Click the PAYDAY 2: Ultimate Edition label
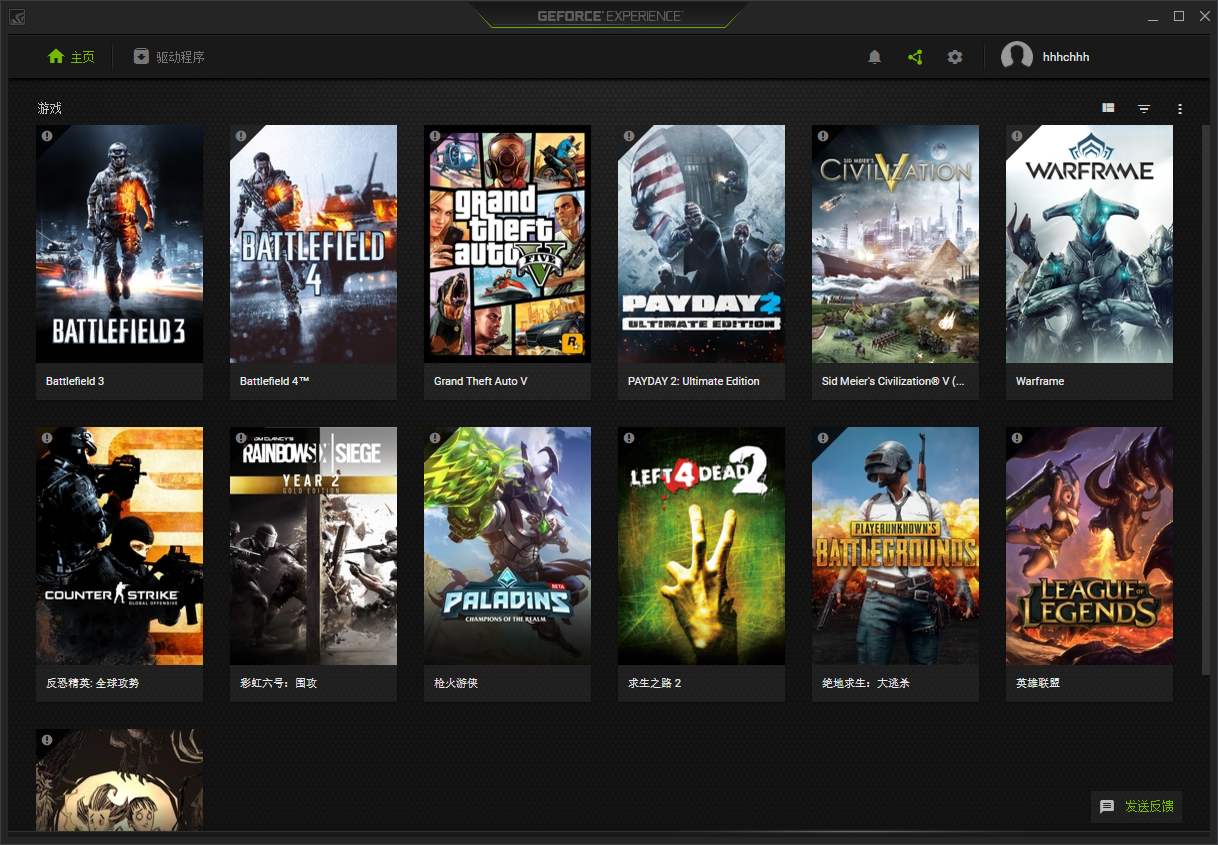The height and width of the screenshot is (845, 1218). (x=693, y=381)
